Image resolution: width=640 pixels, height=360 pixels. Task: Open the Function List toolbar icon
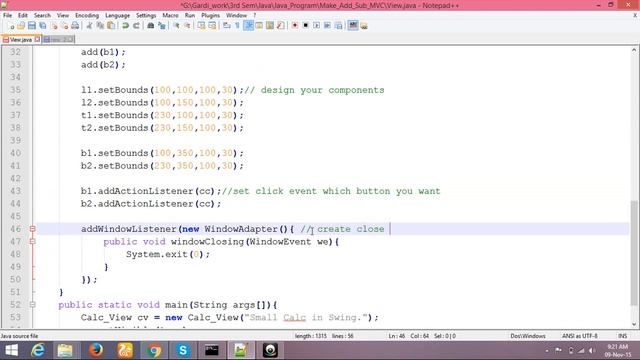tap(280, 26)
